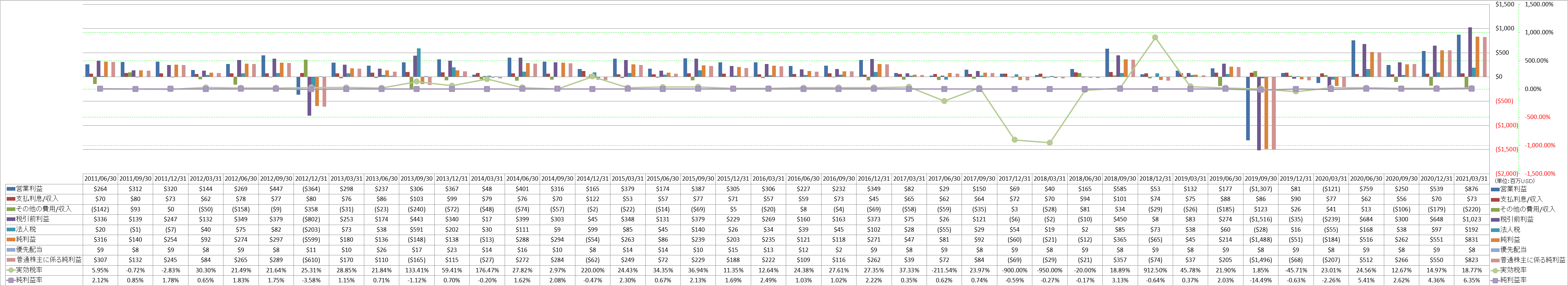
Task: Click 純利益 value ($1,488) for 2019/09/30
Action: click(1260, 240)
